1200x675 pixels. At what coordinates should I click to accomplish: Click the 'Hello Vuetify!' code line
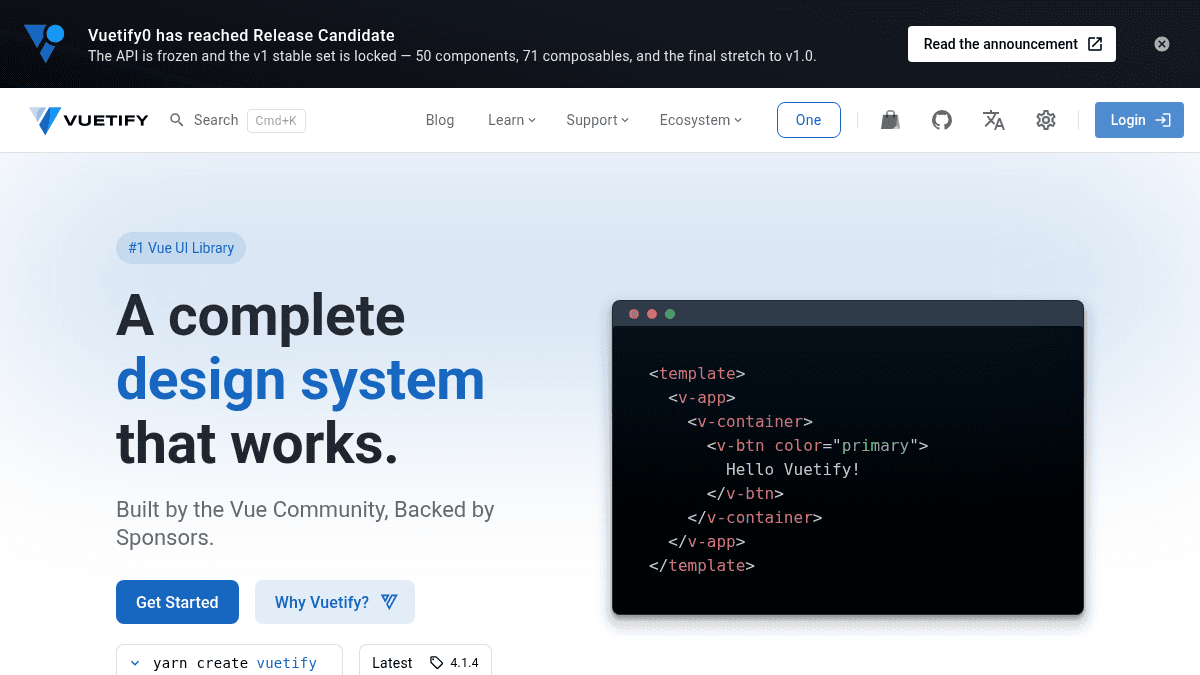click(793, 469)
